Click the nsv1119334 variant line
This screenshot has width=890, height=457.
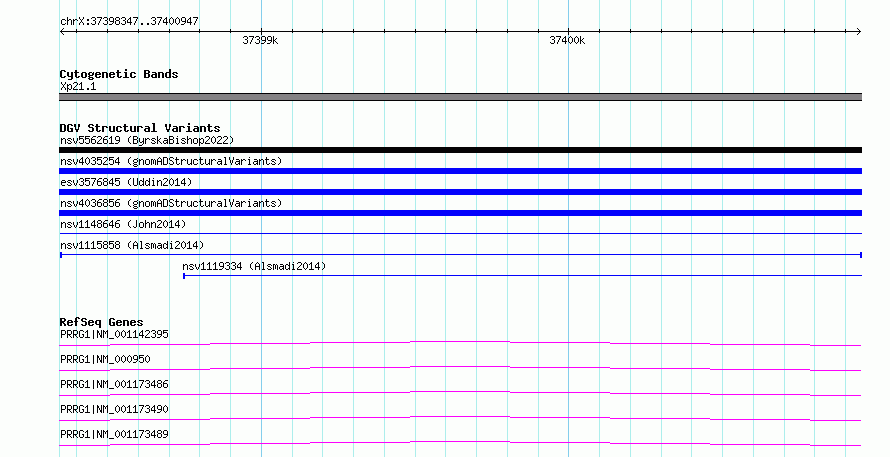(522, 276)
